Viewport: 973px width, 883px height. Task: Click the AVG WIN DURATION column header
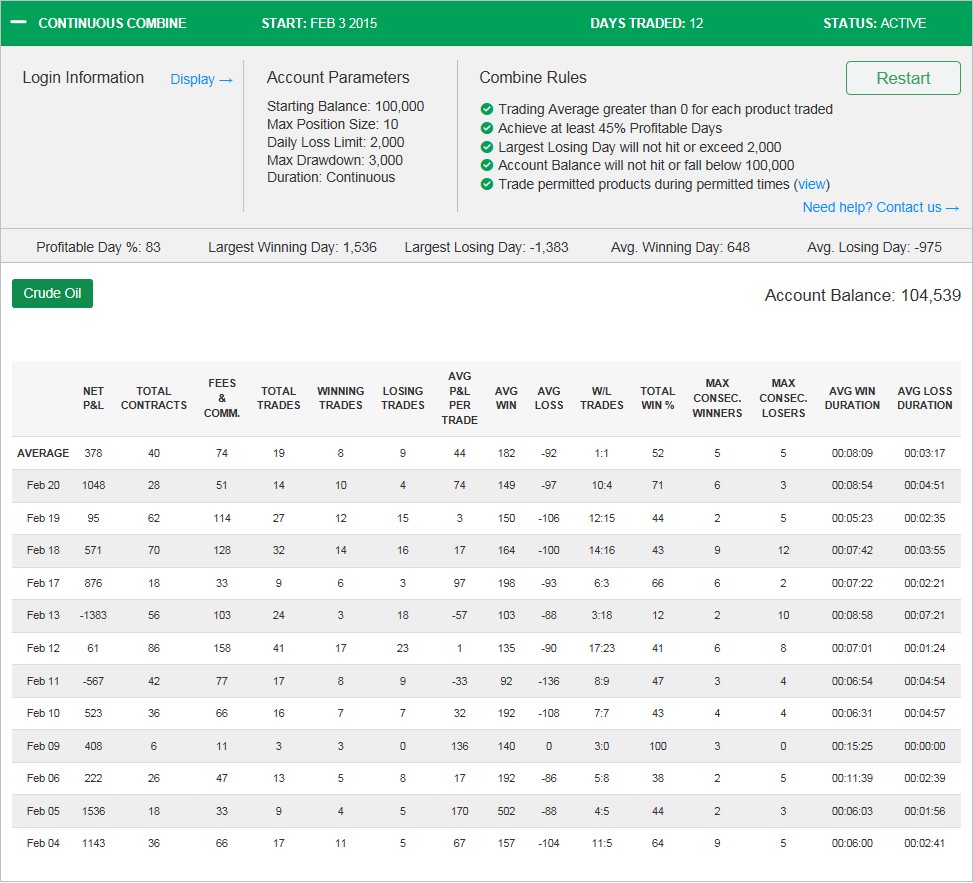(852, 398)
